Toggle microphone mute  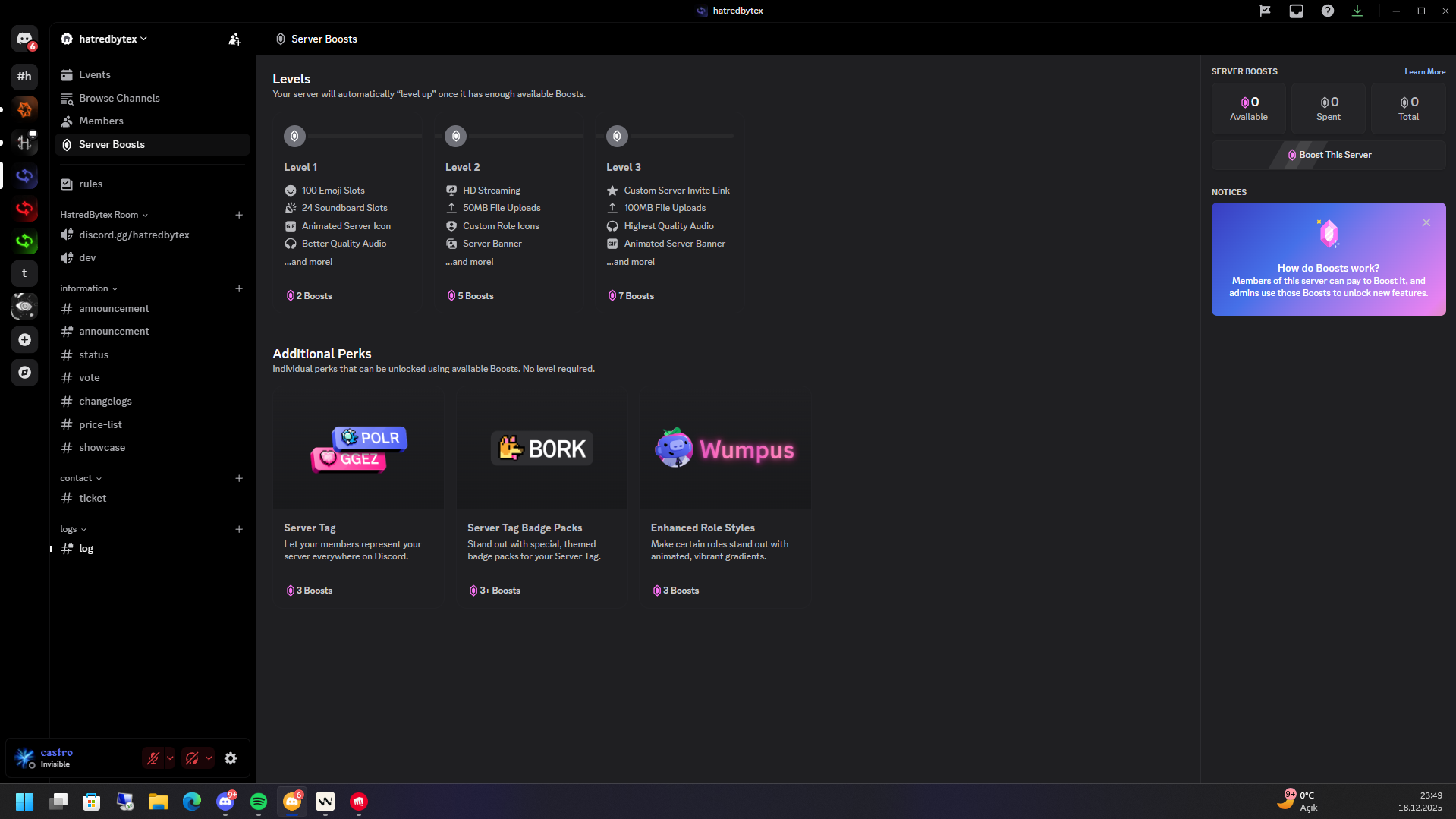pos(153,758)
